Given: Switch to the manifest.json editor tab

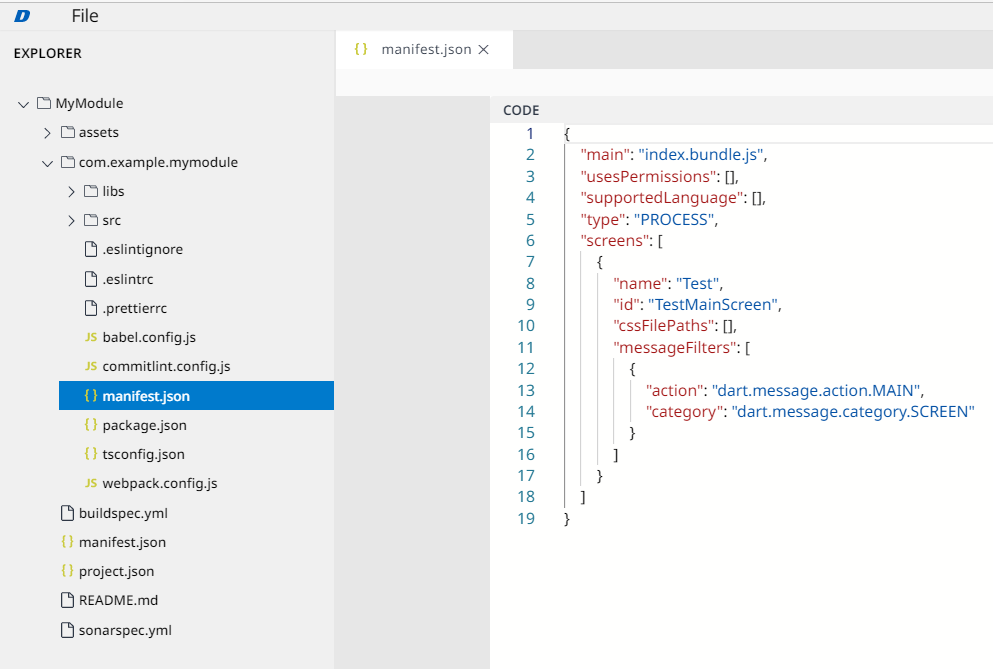Looking at the screenshot, I should 426,49.
